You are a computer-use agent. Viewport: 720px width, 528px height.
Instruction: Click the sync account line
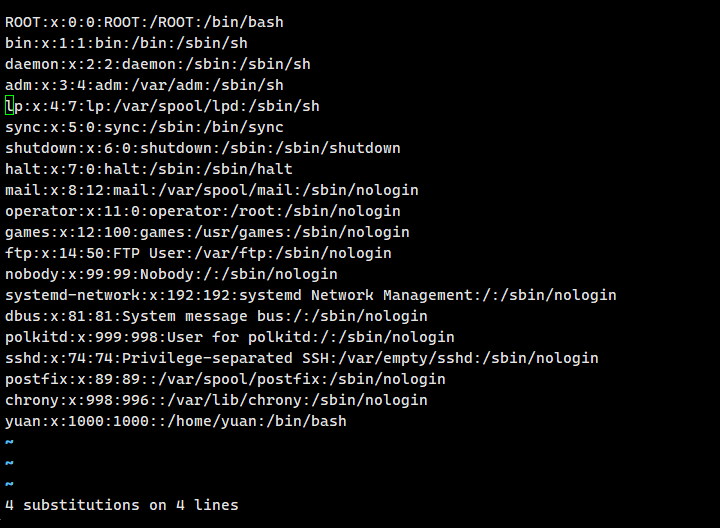(x=144, y=127)
